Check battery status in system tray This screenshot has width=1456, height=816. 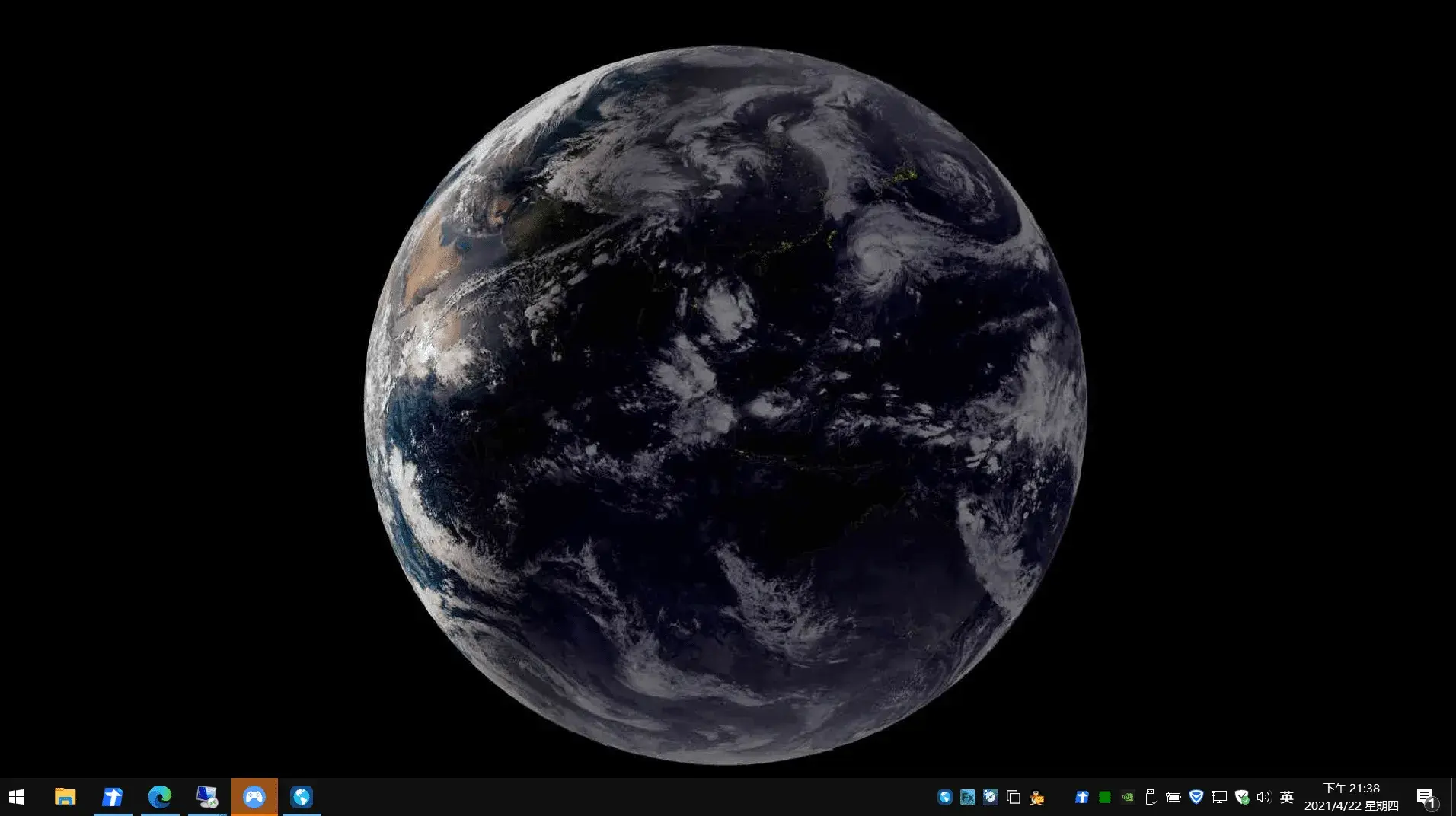click(x=1173, y=797)
